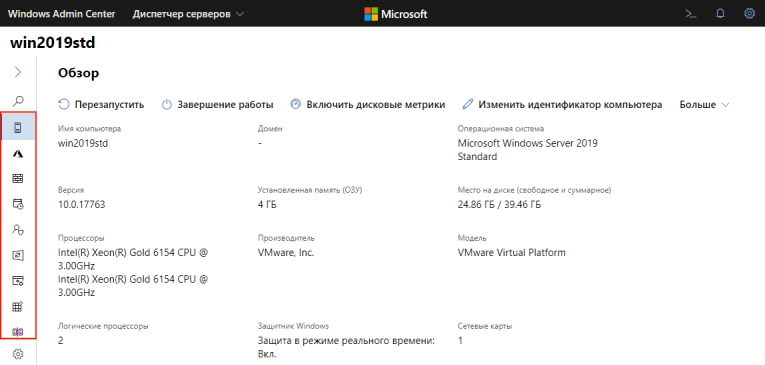Click disk space value 24.86 ГБ / 39.46 ГБ

click(x=499, y=204)
